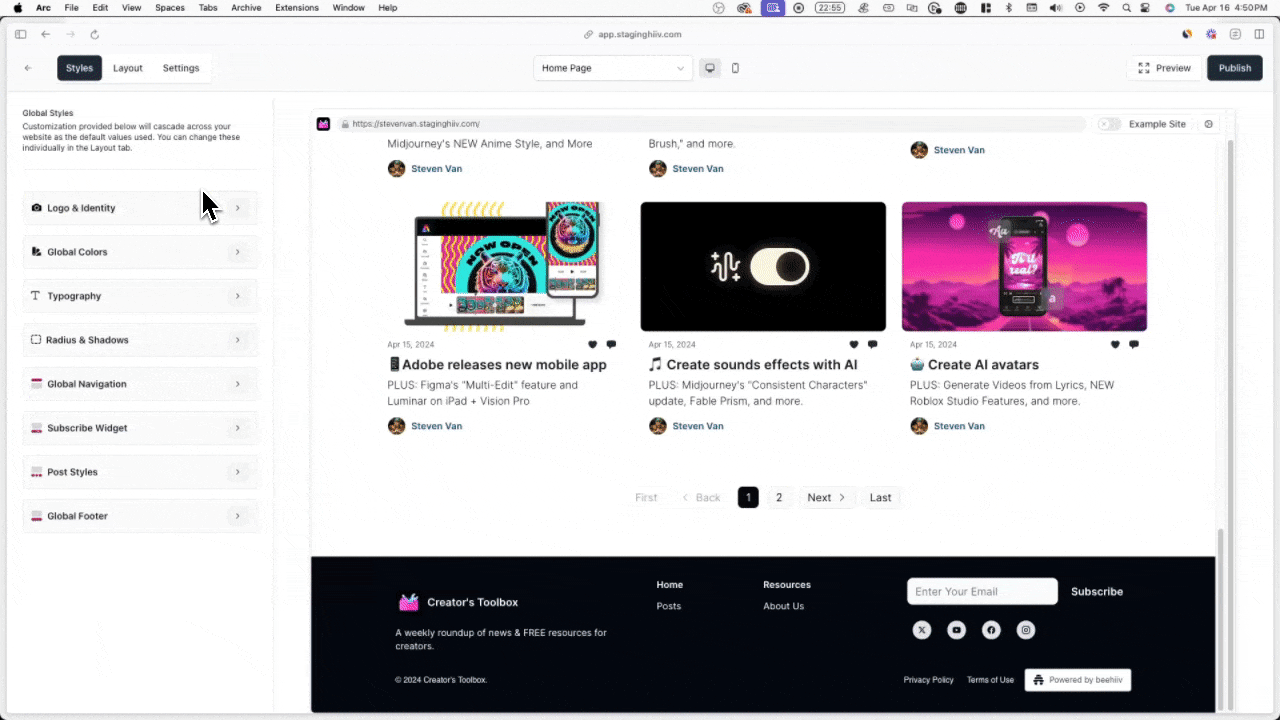Viewport: 1280px width, 720px height.
Task: Open the Wi-Fi status icon in menu bar
Action: tap(1104, 8)
